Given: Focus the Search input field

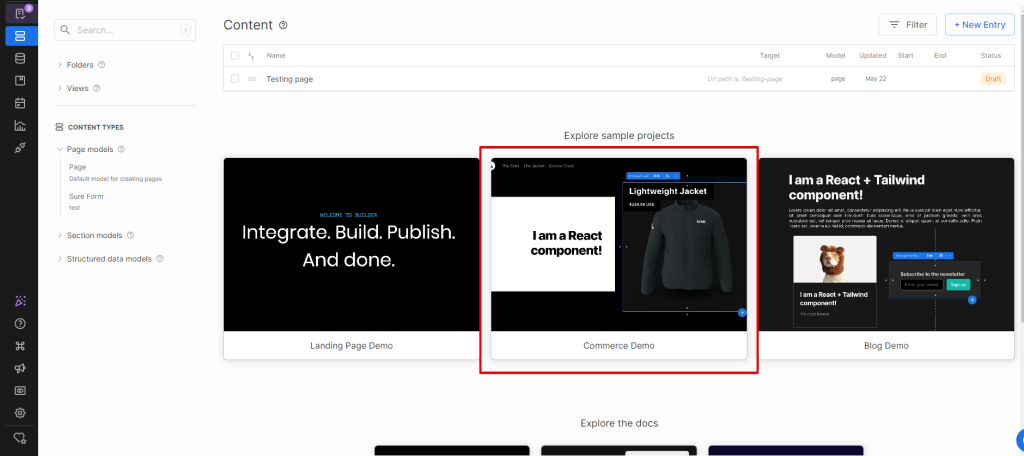Looking at the screenshot, I should click(x=125, y=30).
